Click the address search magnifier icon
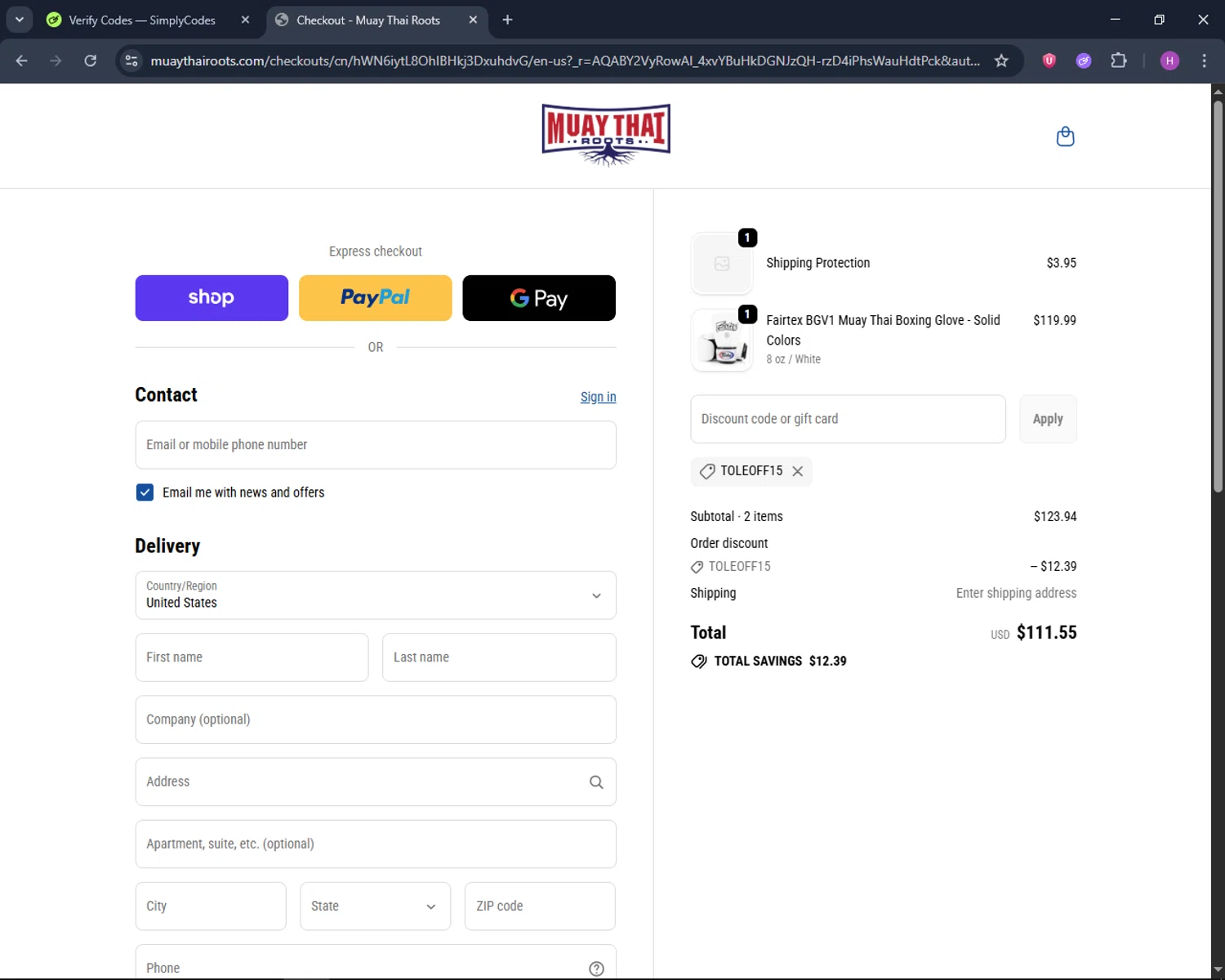 (596, 782)
